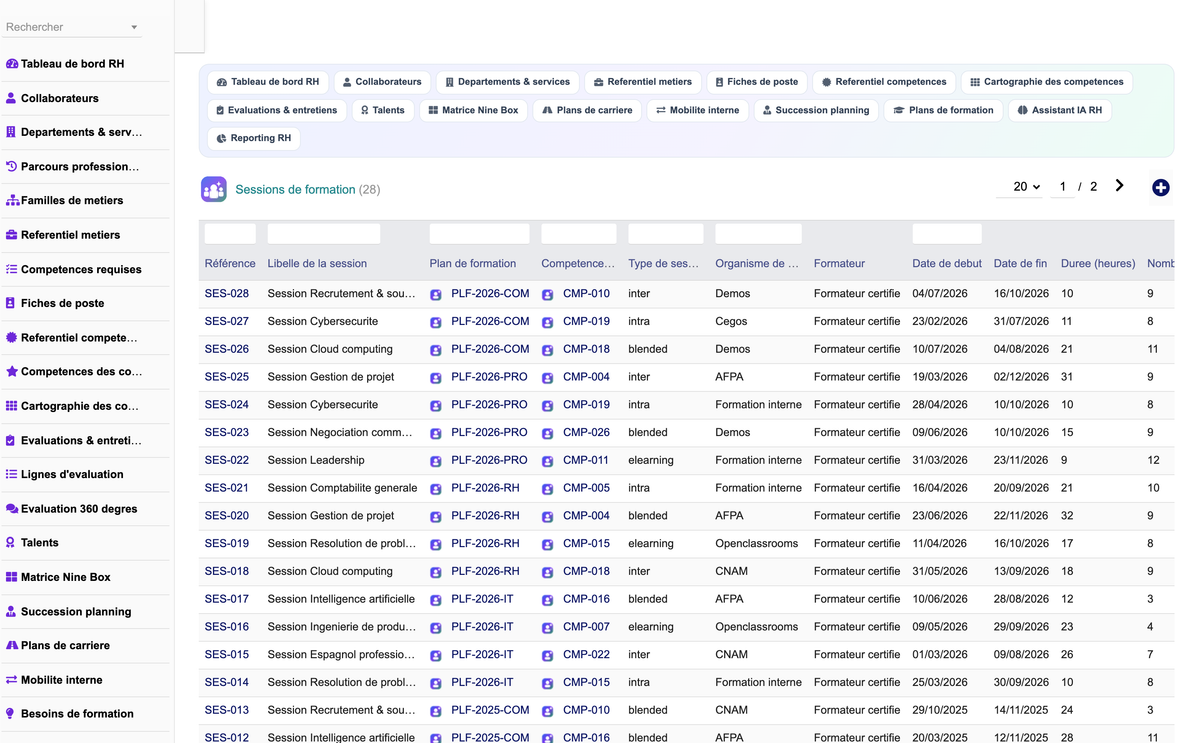Open Plans de carriere in sidebar menu
The height and width of the screenshot is (743, 1200).
[x=65, y=645]
